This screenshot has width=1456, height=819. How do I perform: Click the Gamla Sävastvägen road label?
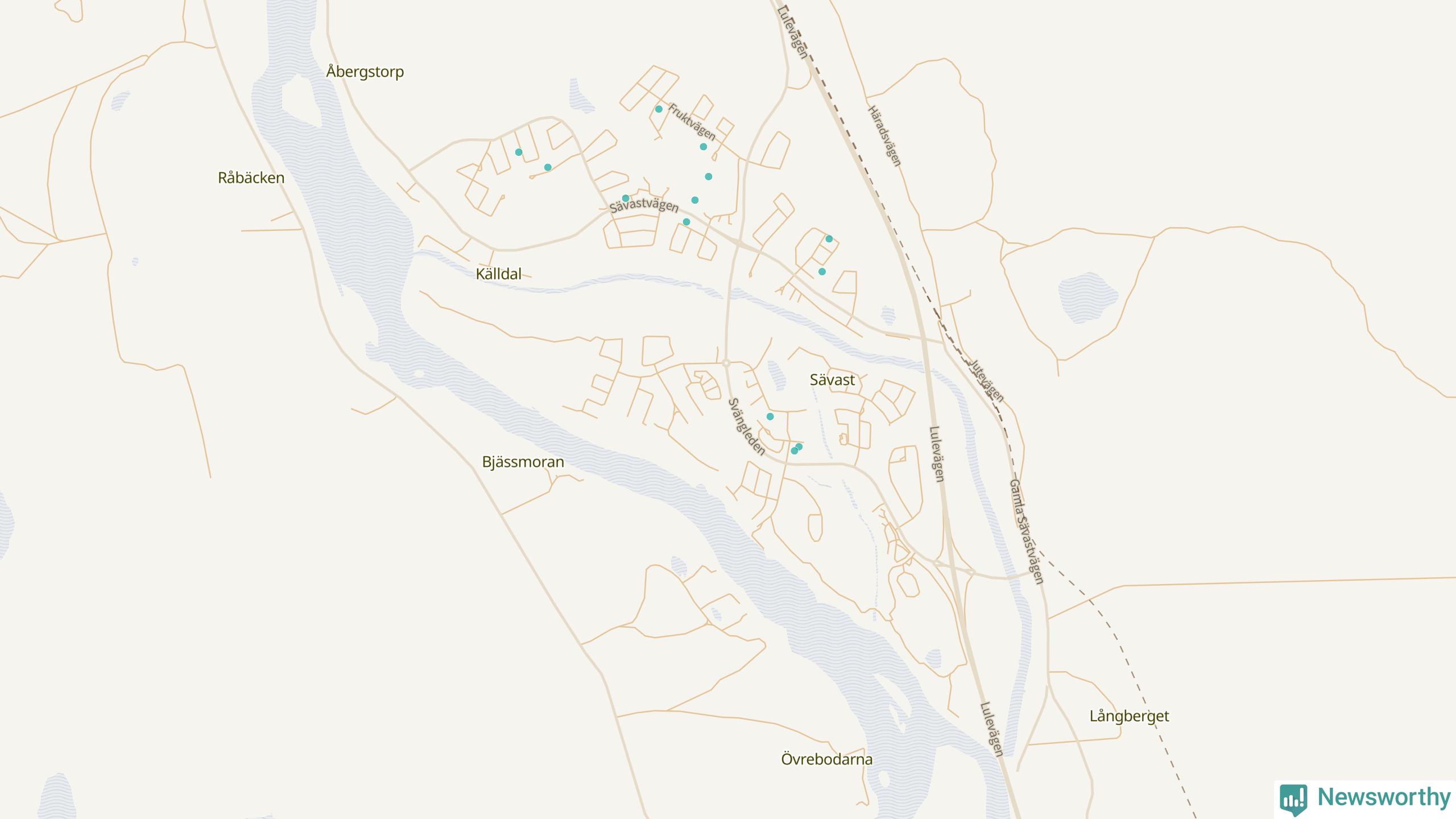[x=1027, y=532]
